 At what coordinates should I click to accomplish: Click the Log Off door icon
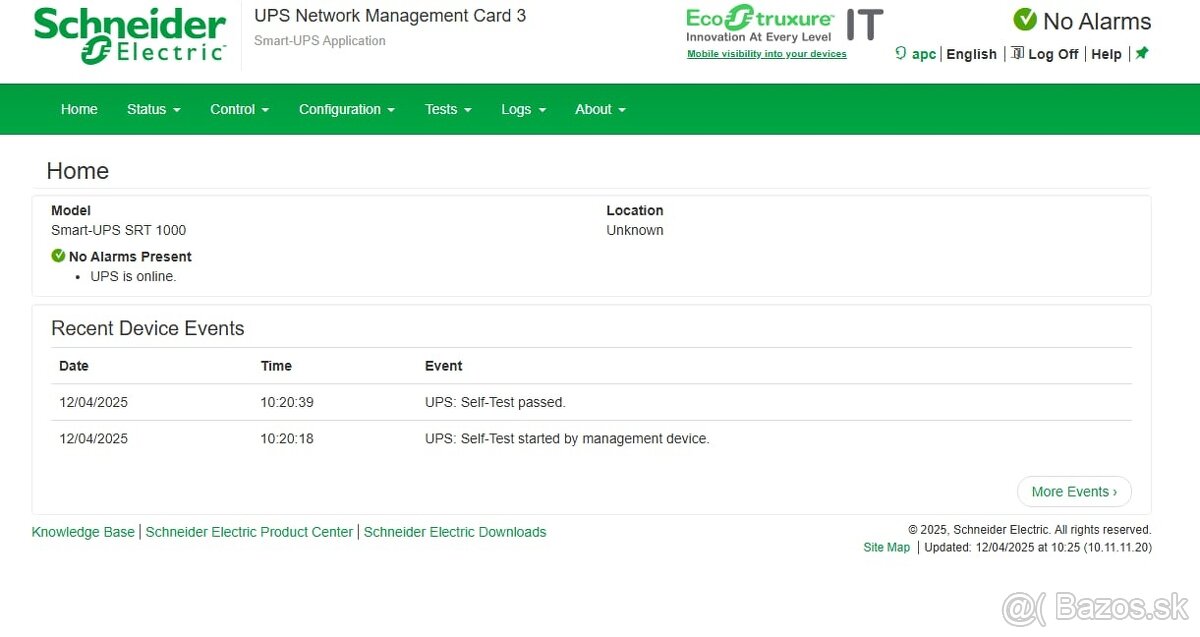(1017, 53)
